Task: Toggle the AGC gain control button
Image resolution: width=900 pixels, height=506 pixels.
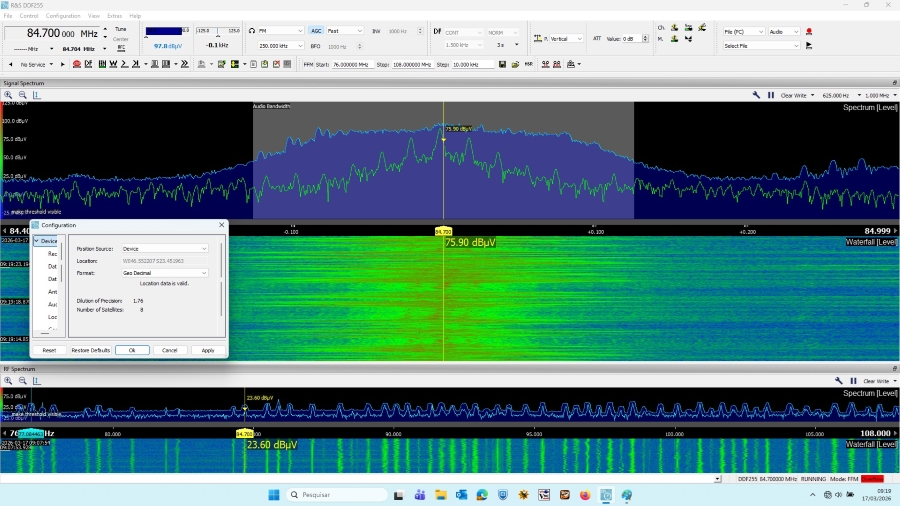Action: point(316,31)
